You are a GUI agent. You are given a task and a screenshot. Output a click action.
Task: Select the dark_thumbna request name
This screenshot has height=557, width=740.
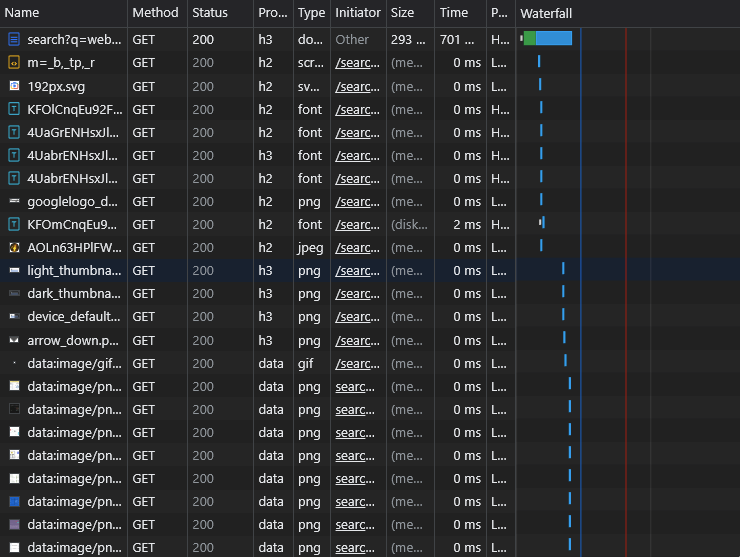74,294
